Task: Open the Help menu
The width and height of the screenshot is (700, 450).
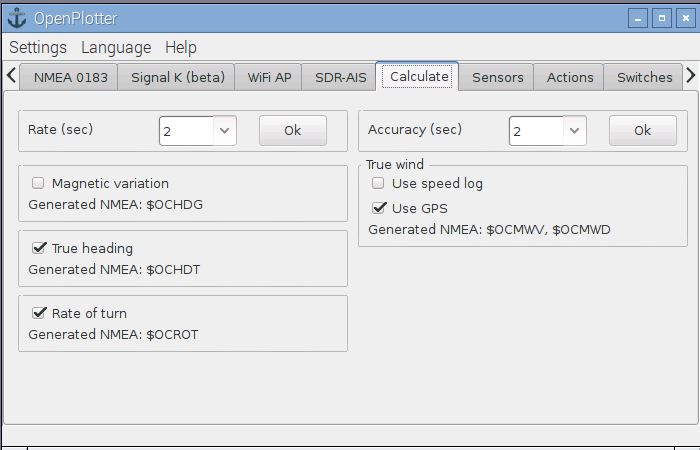Action: pos(181,47)
